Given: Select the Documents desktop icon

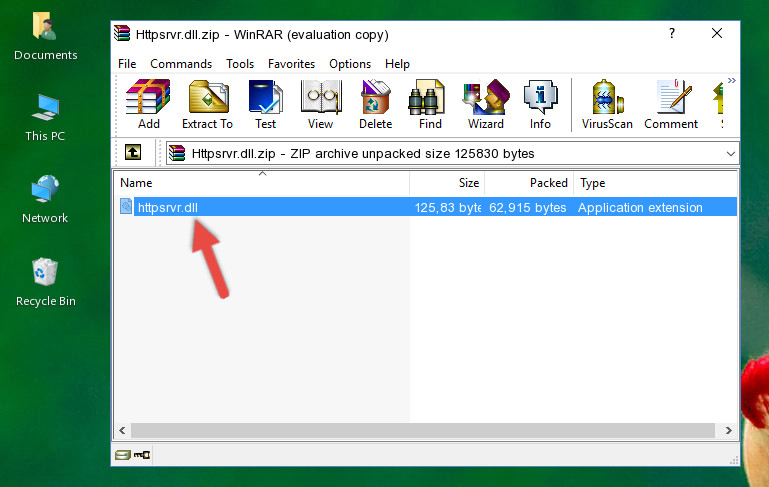Looking at the screenshot, I should click(46, 36).
